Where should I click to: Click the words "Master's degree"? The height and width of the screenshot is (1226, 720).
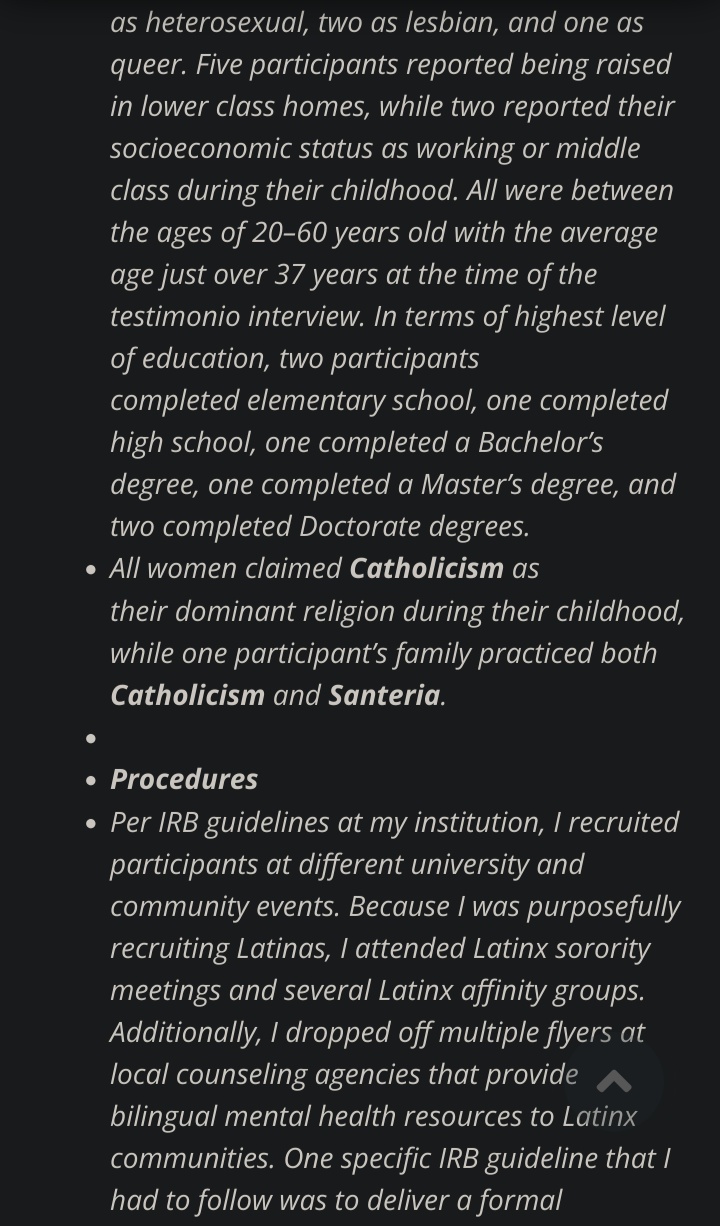pos(523,484)
